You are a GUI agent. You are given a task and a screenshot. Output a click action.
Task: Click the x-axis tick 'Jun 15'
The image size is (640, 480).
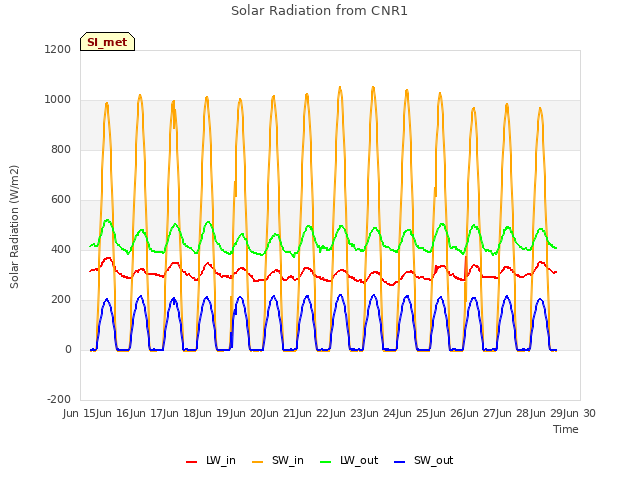(80, 413)
